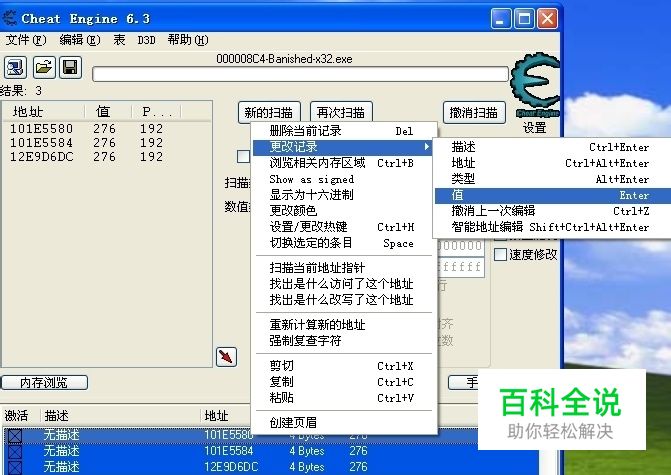Select 粘贴 from context menu
Screen dimensions: 671x475
pos(344,398)
